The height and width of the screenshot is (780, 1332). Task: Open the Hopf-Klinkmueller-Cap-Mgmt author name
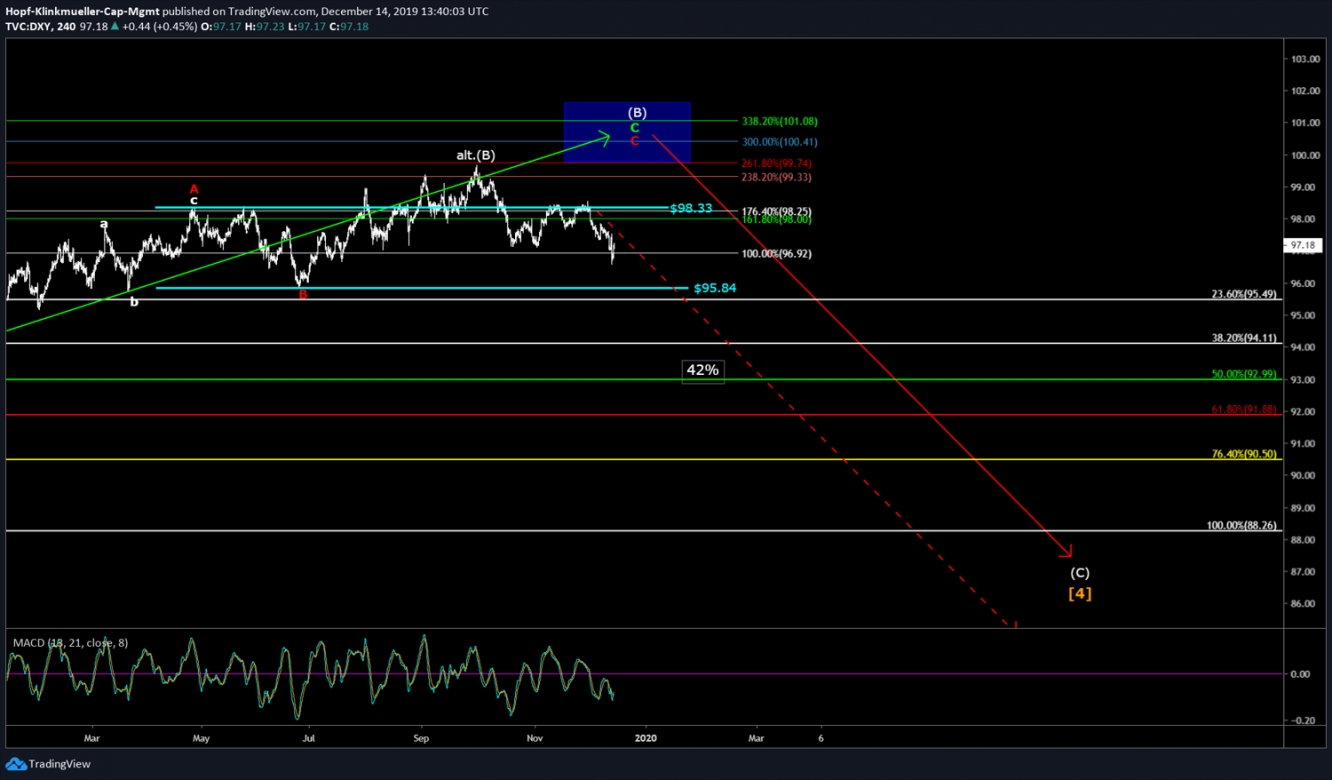[x=80, y=11]
